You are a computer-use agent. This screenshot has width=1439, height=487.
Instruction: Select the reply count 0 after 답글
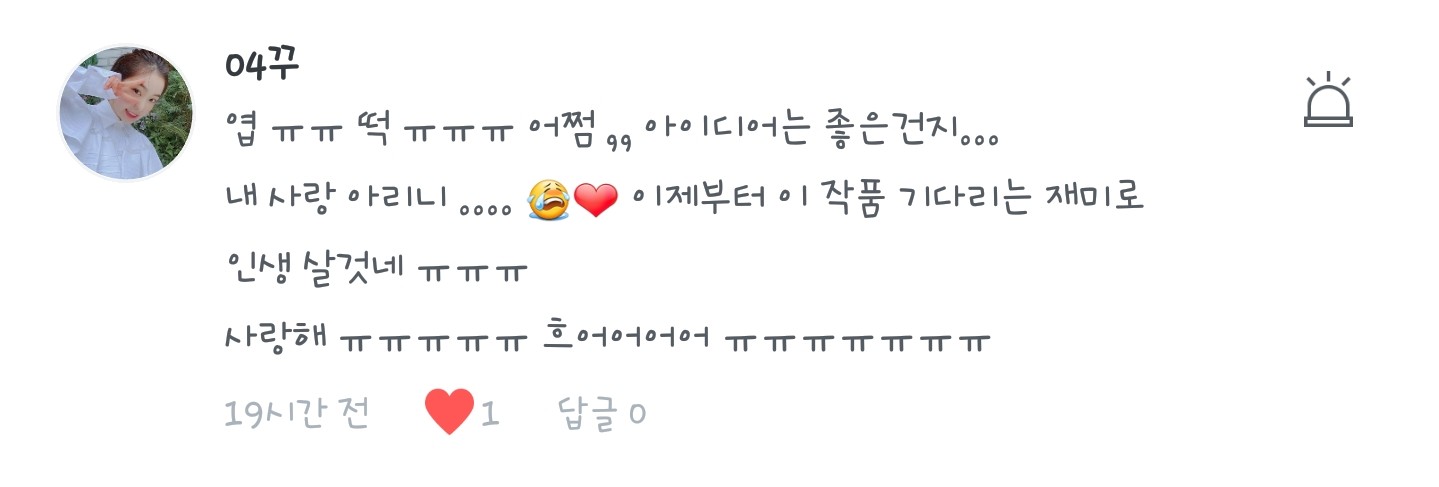pyautogui.click(x=637, y=414)
